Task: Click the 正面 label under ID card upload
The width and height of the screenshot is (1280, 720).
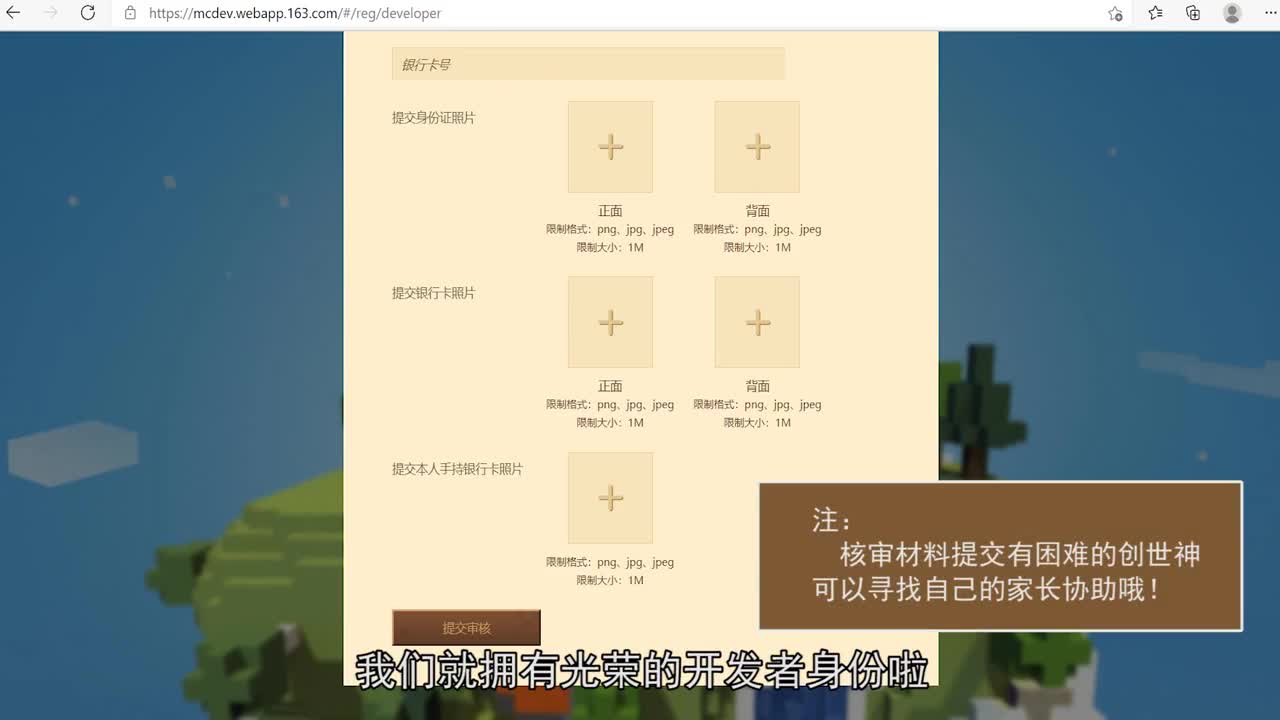Action: coord(610,210)
